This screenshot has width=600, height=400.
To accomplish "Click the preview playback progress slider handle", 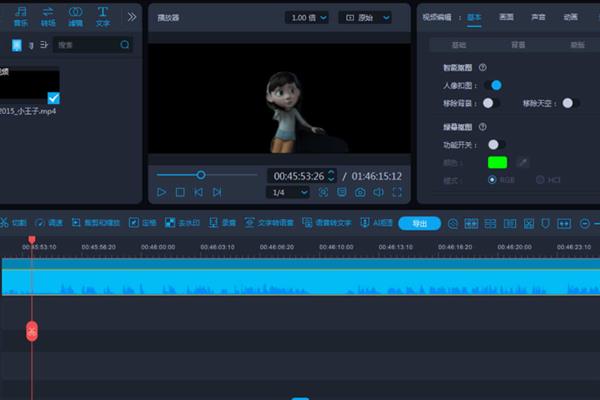I will pos(201,175).
